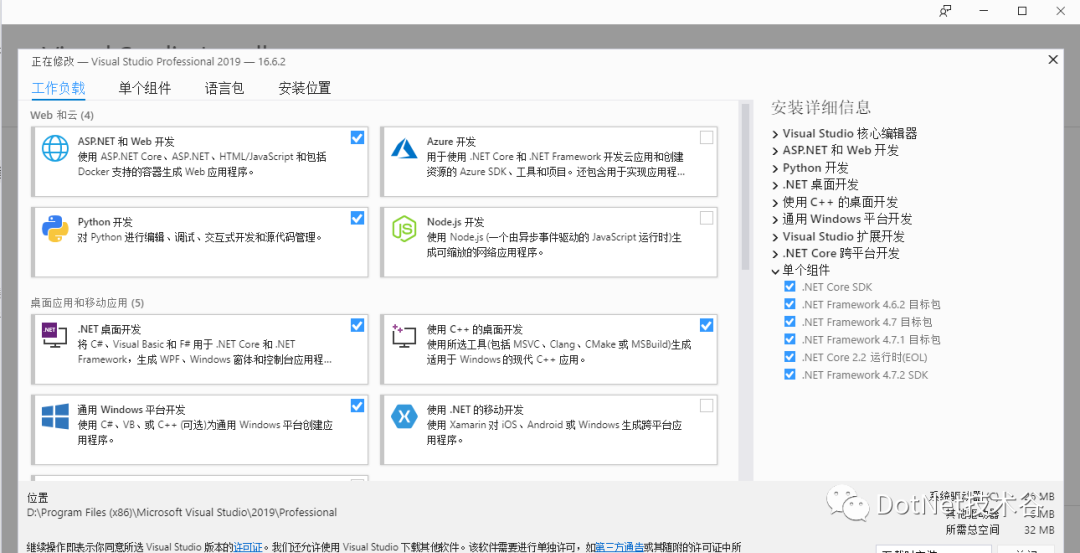Open the 安装位置 tab

[x=304, y=88]
